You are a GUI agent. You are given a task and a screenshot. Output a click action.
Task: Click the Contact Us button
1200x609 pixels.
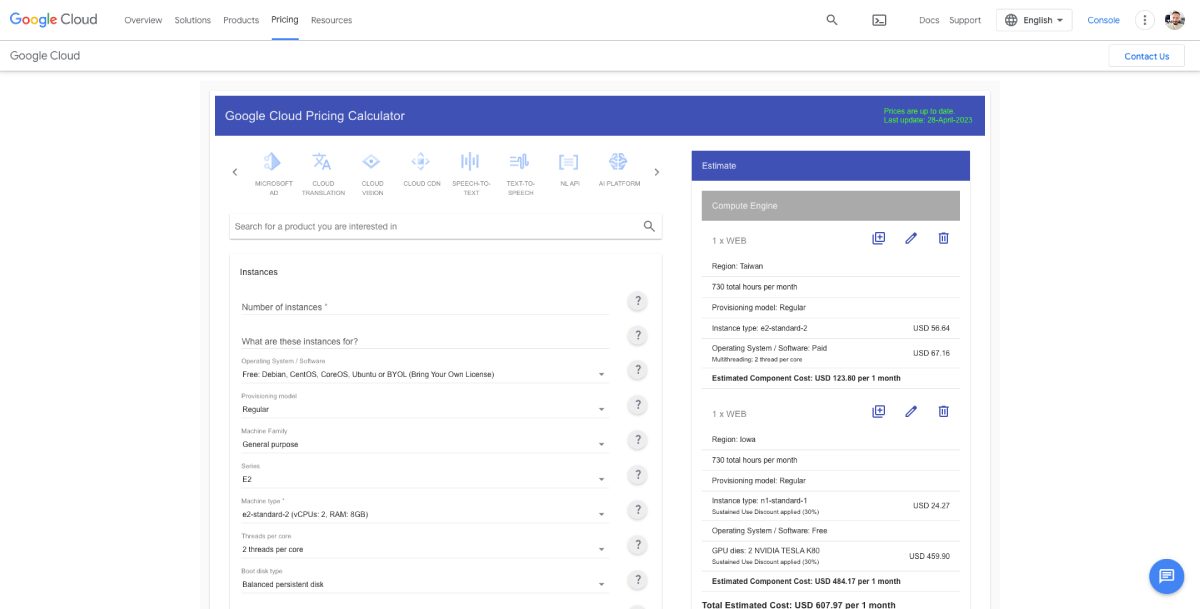[x=1146, y=56]
